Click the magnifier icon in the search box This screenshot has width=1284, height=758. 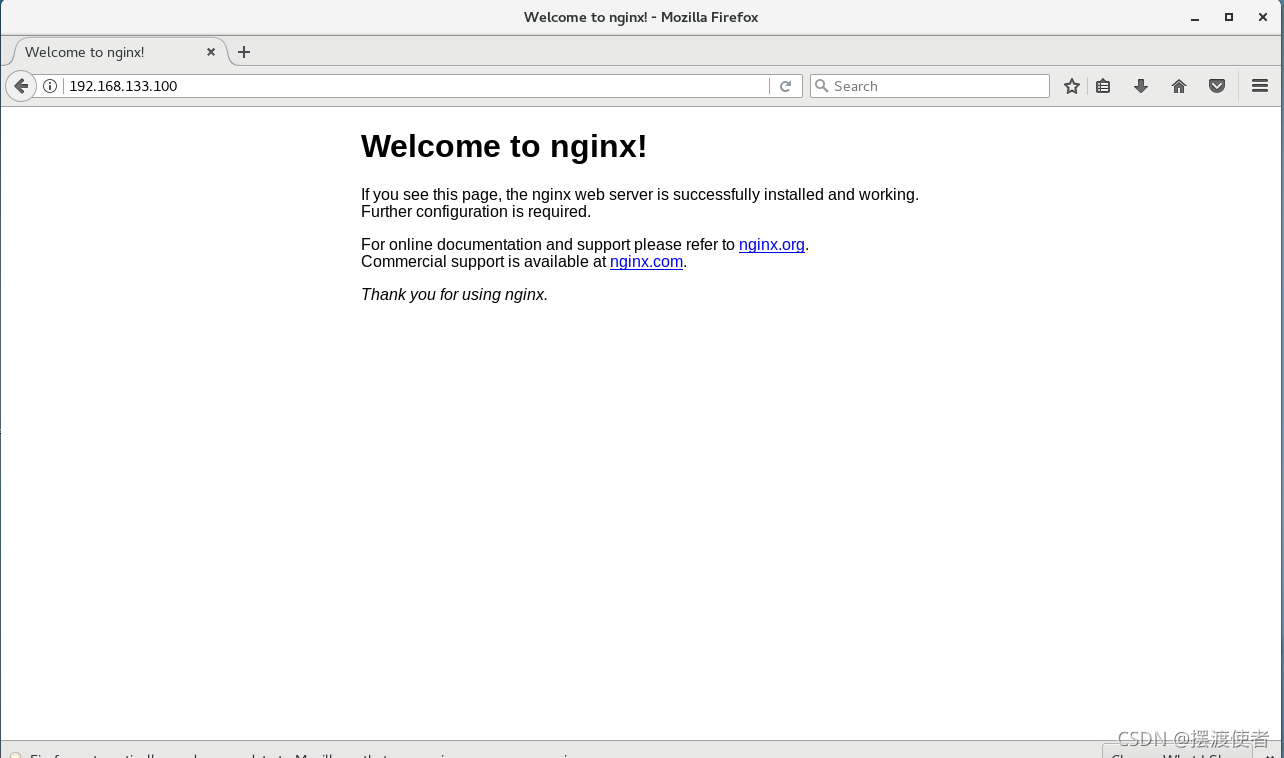pos(822,86)
